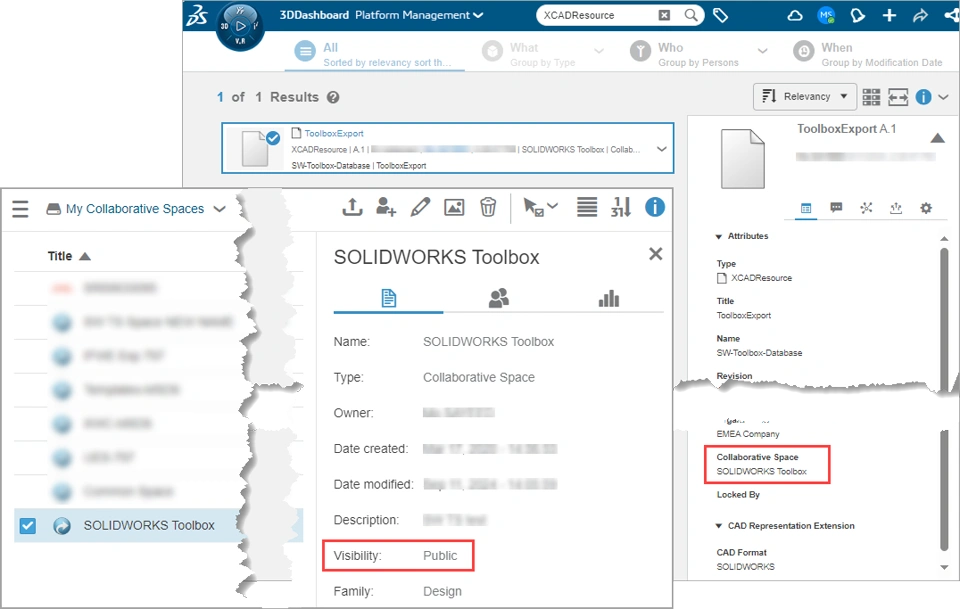Open the selection mode cursor dropdown

(540, 207)
